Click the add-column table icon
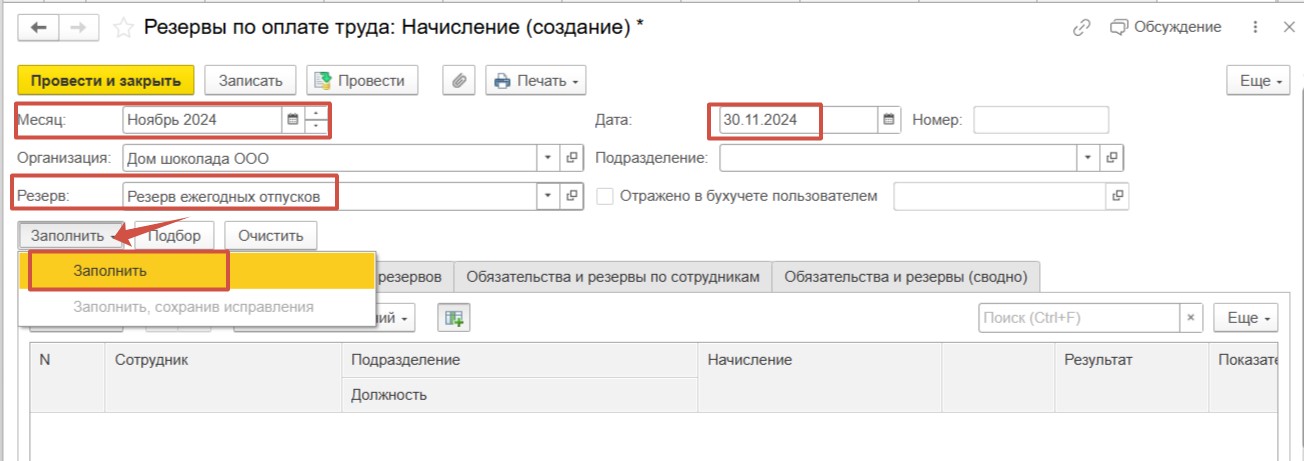Image resolution: width=1304 pixels, height=461 pixels. (454, 318)
